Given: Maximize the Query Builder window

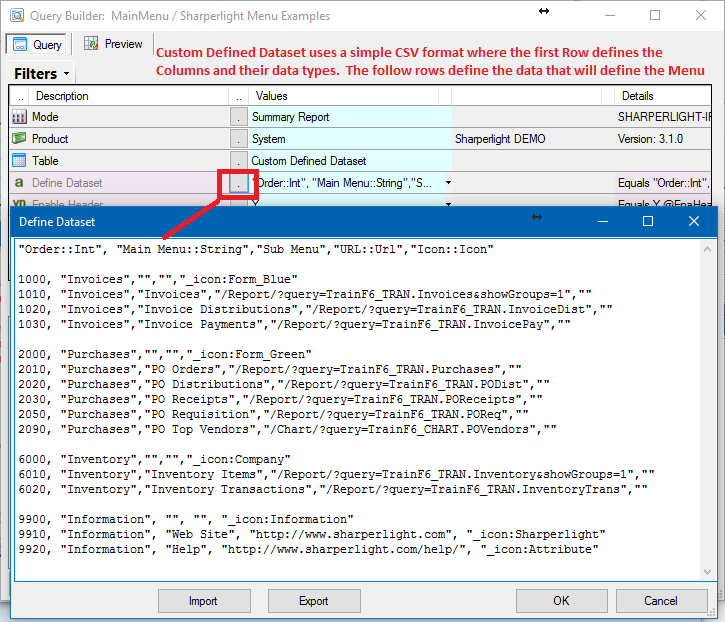Looking at the screenshot, I should coord(655,15).
